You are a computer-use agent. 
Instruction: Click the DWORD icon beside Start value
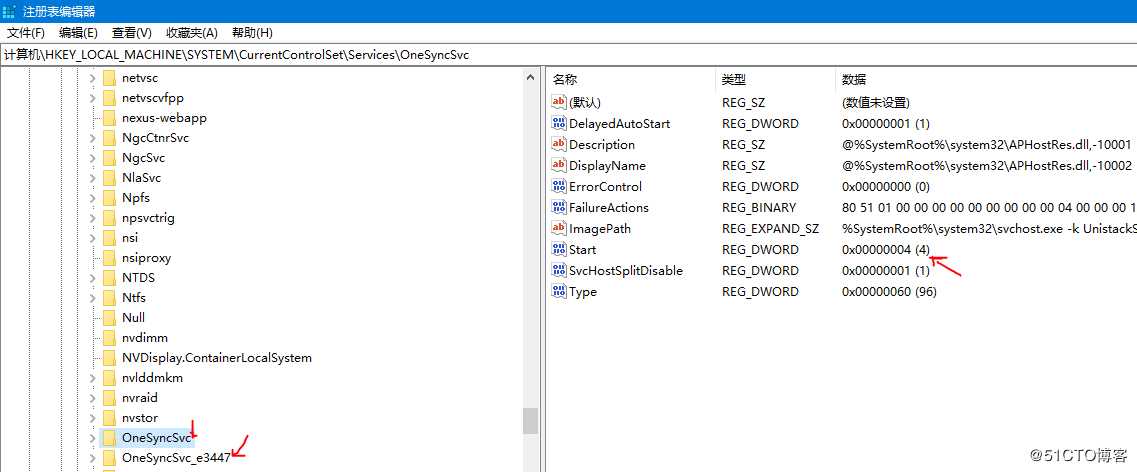558,249
